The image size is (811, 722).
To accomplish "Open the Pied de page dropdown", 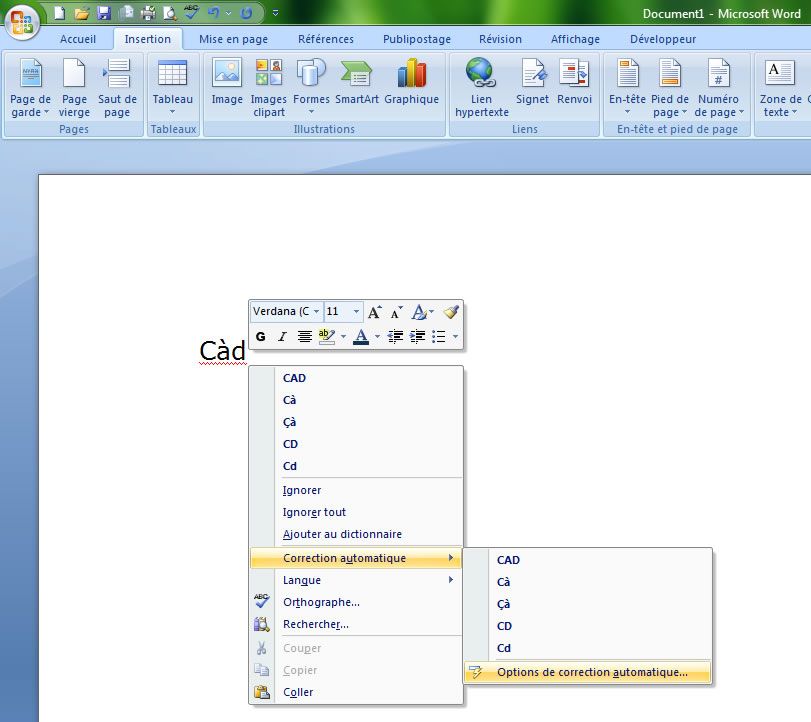I will 669,88.
